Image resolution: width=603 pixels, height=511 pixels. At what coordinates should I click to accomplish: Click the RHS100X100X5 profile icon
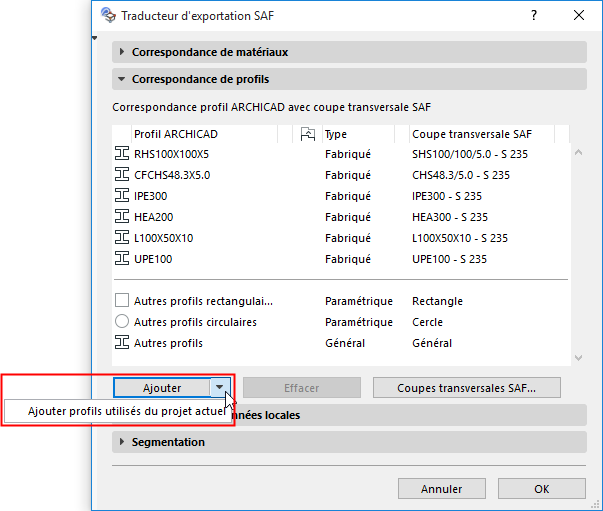(122, 154)
